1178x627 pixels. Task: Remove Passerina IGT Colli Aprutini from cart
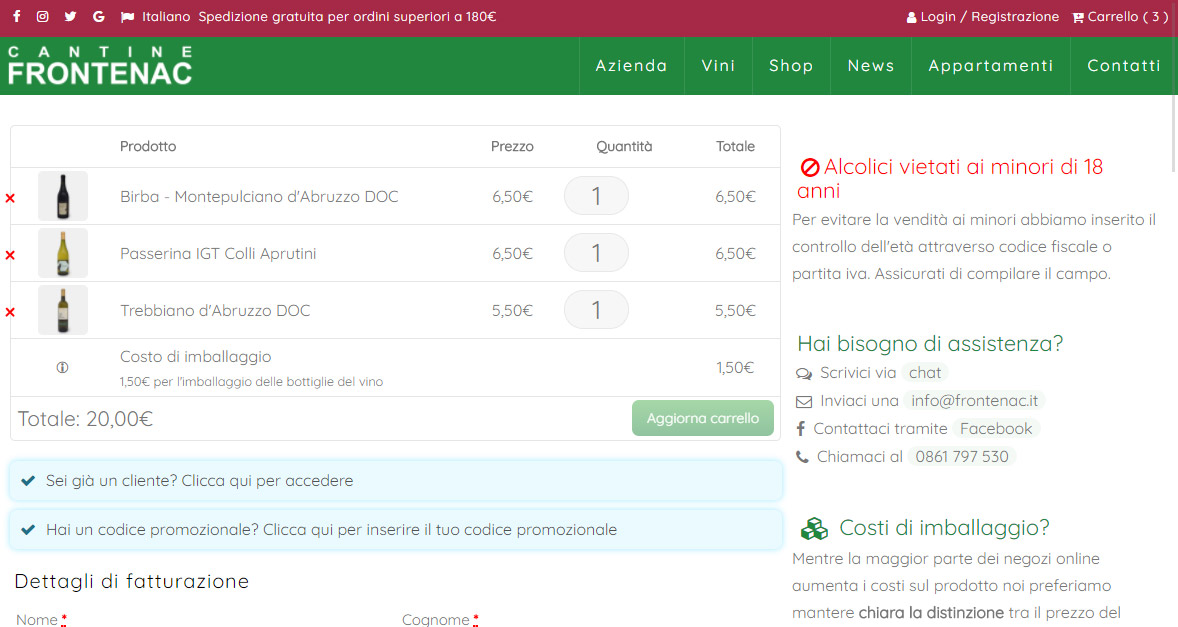pyautogui.click(x=10, y=255)
